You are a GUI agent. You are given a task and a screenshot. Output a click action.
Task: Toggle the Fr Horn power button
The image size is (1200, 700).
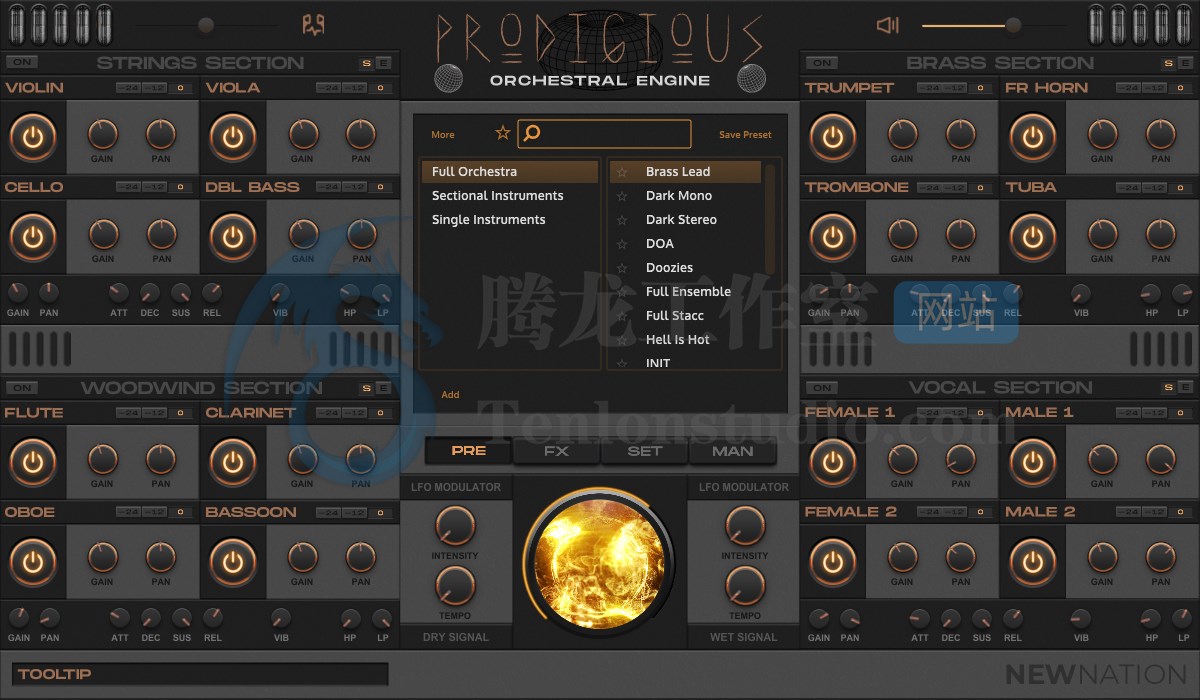[x=1033, y=137]
